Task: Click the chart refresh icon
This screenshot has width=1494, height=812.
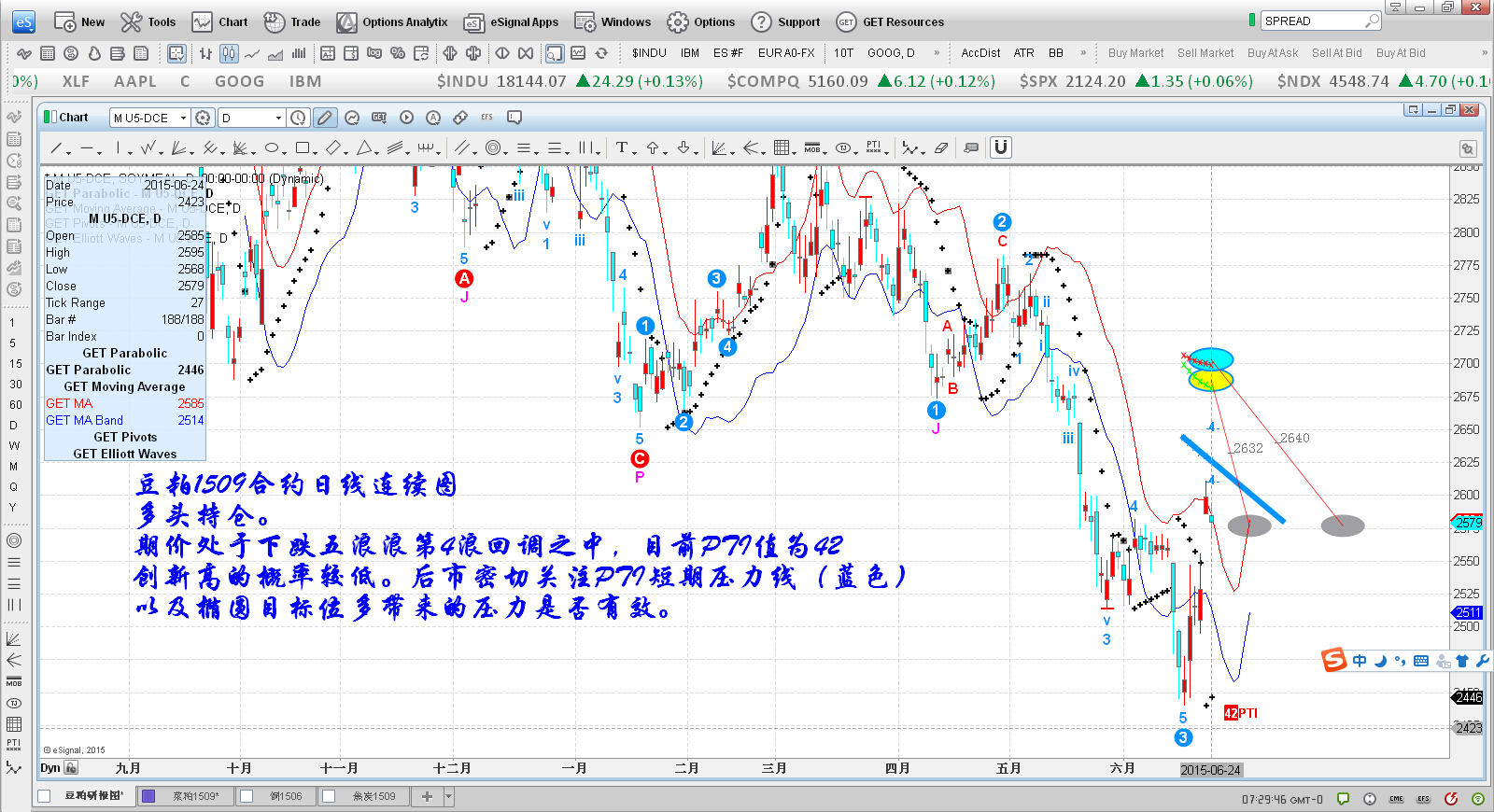Action: point(601,53)
